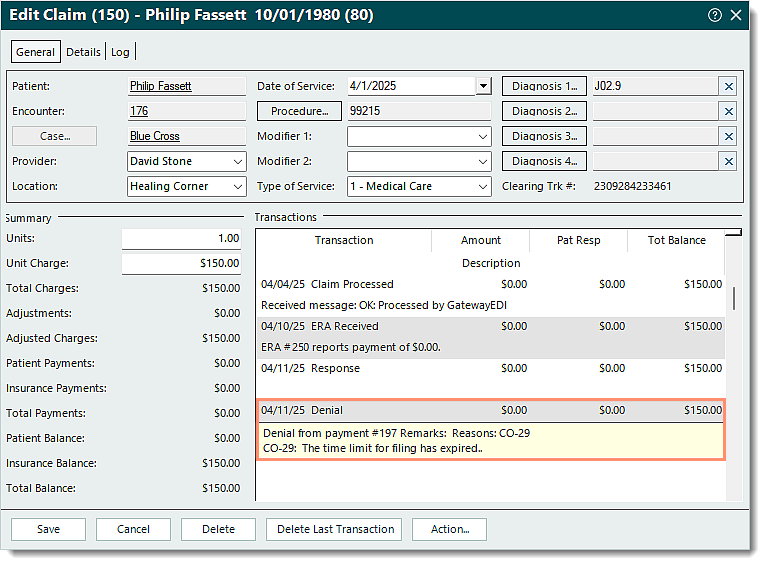Image resolution: width=765 pixels, height=565 pixels.
Task: Click clearing tracking number 2309284233461
Action: [x=632, y=186]
